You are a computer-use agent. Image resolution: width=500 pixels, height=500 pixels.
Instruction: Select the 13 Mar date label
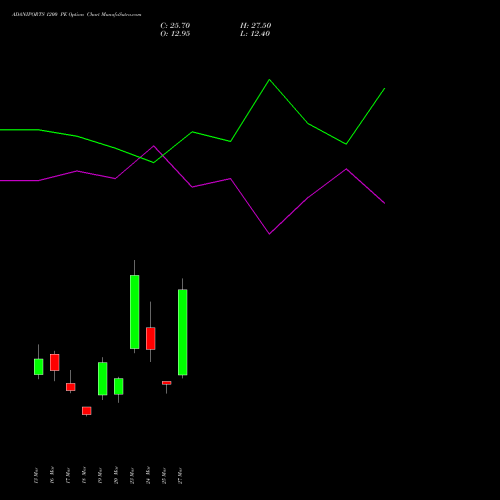tap(36, 476)
